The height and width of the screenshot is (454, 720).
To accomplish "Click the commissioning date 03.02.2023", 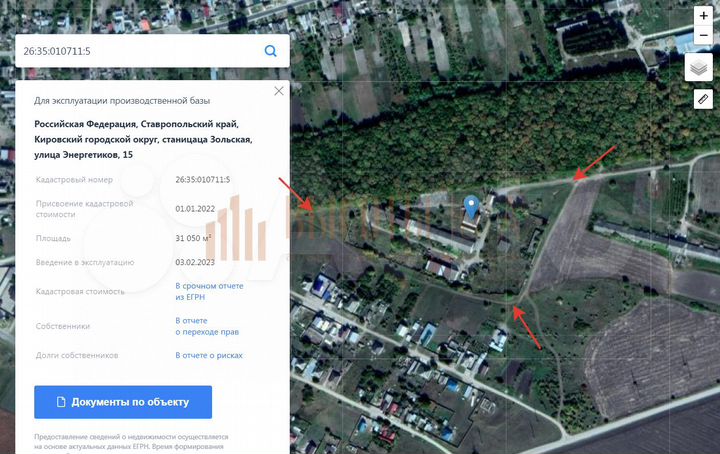I will point(195,262).
